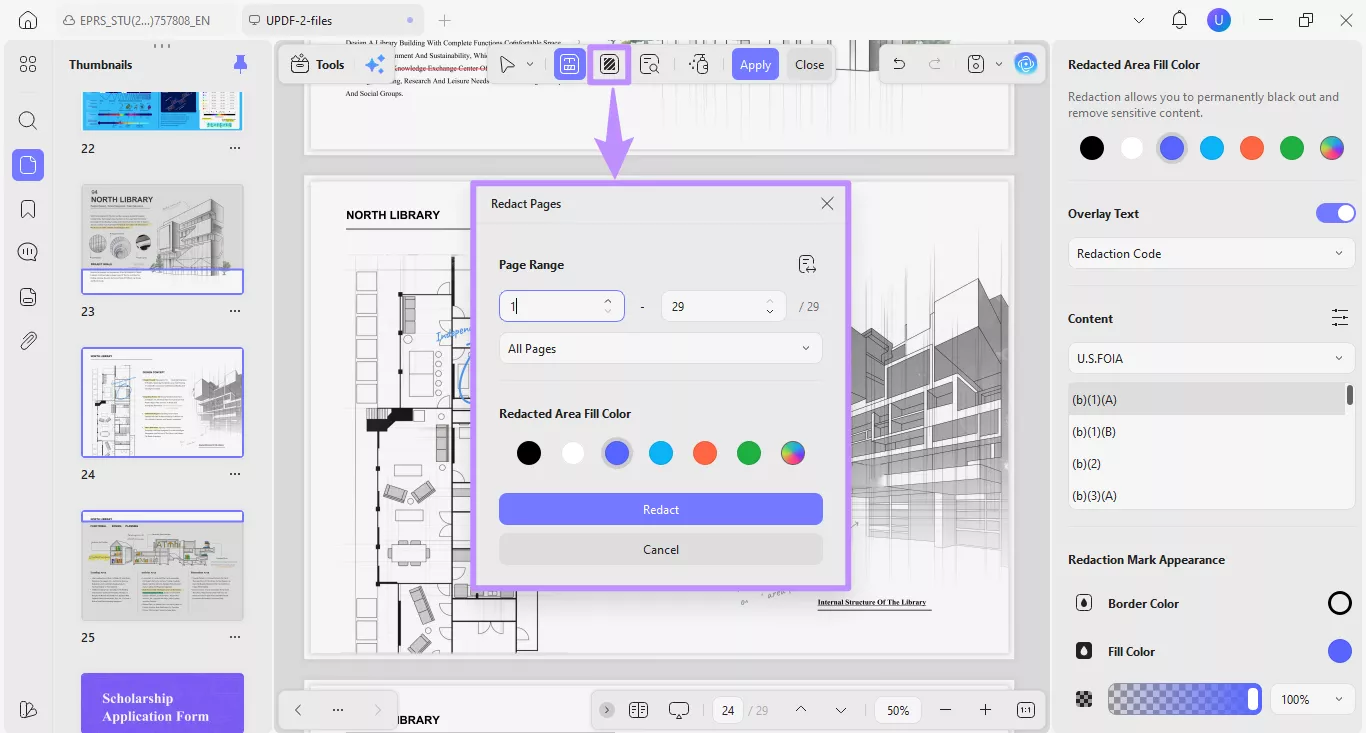Open the 100% opacity dropdown

point(1312,699)
